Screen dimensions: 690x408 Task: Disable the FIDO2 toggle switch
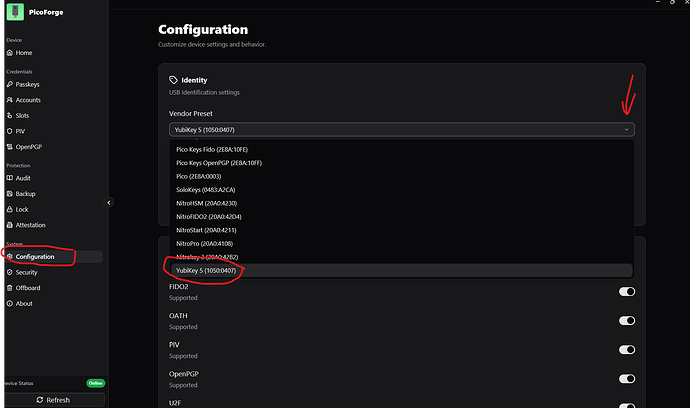[627, 291]
